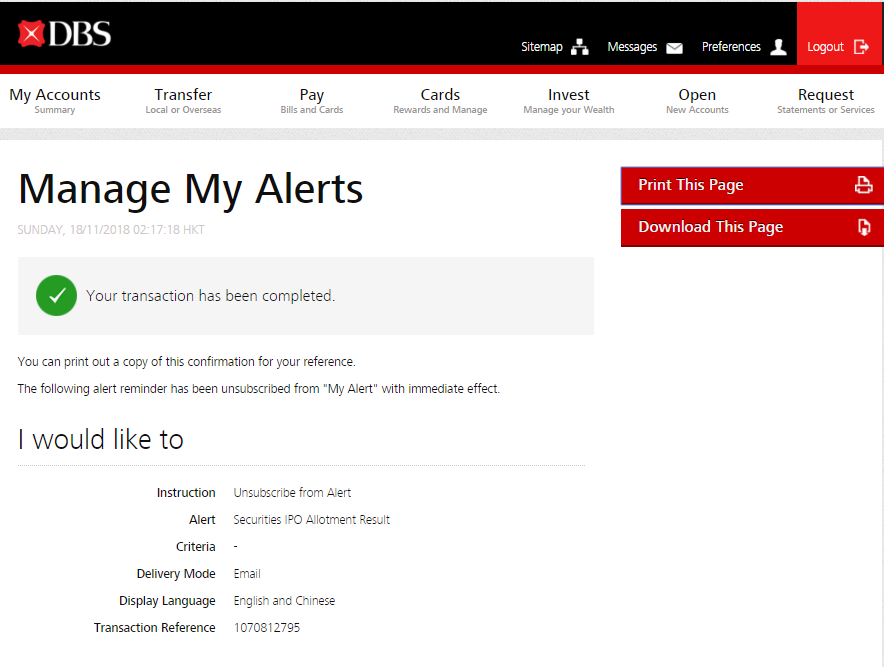Click the download file icon
The width and height of the screenshot is (884, 667).
[864, 227]
